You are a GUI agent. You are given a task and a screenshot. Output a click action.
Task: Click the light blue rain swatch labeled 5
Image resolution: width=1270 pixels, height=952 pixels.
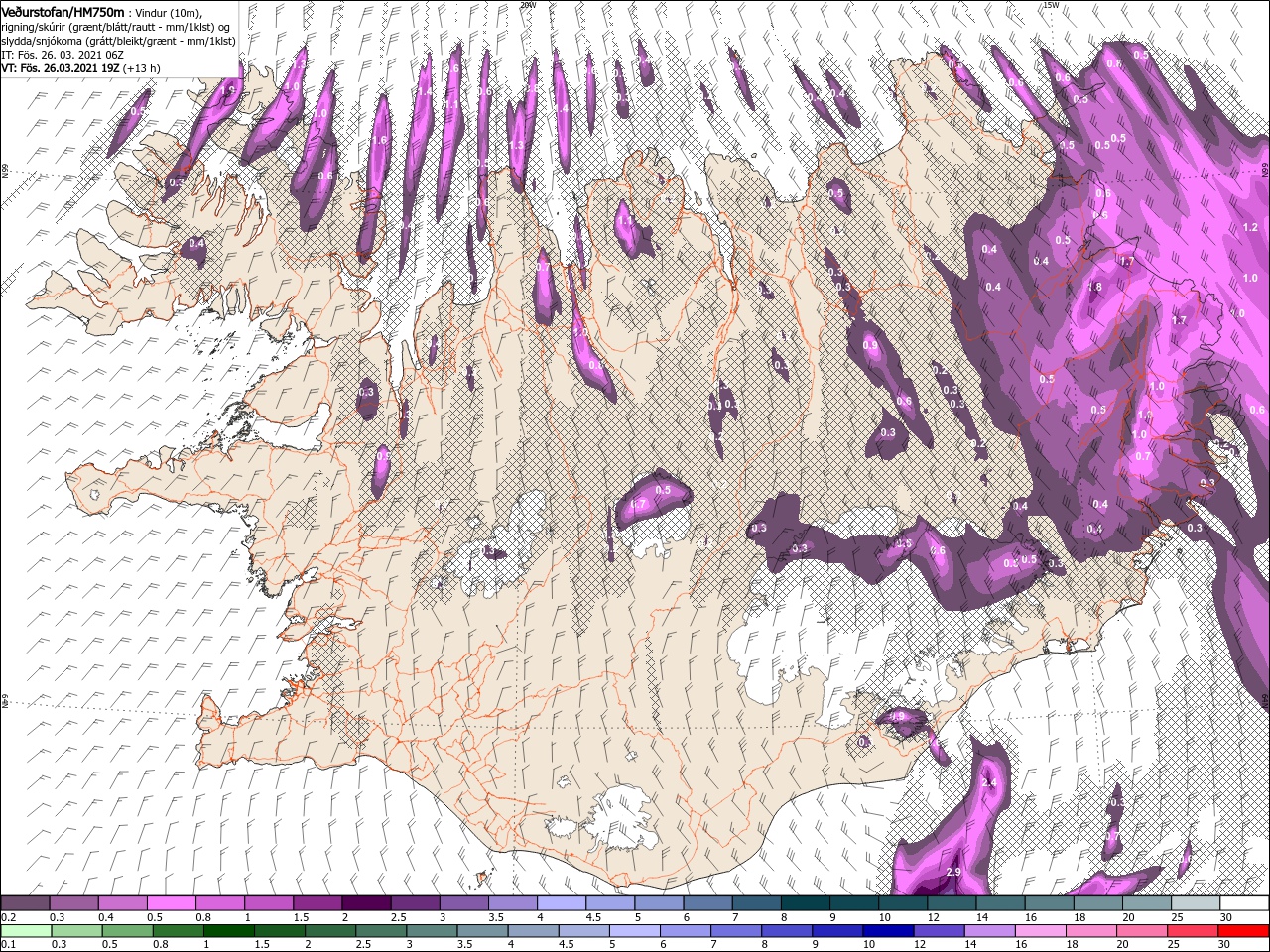tap(635, 930)
